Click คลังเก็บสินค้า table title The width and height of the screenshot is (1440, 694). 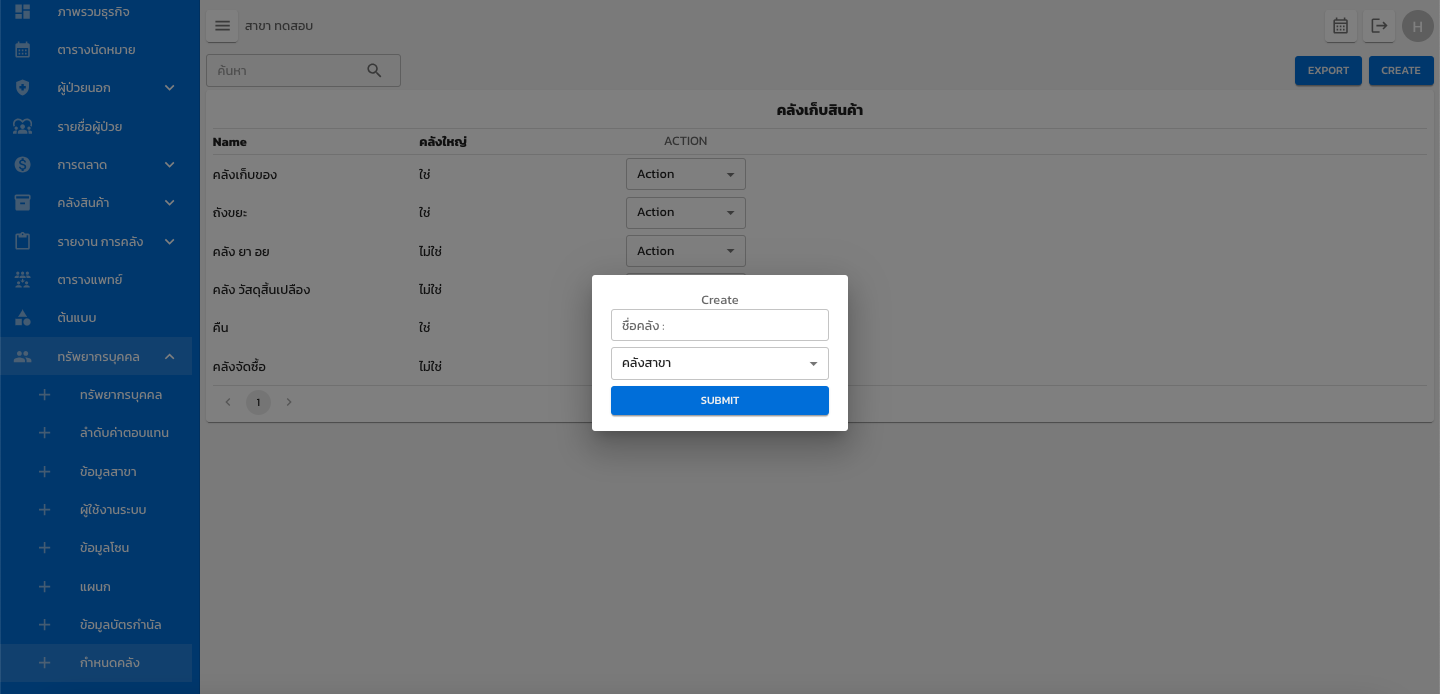820,110
